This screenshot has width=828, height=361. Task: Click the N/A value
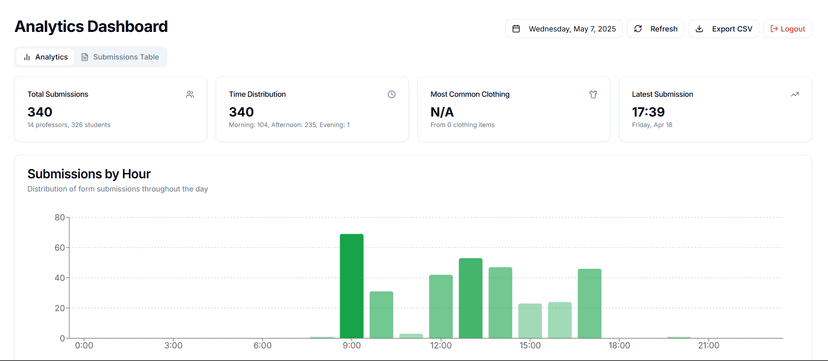tap(442, 112)
